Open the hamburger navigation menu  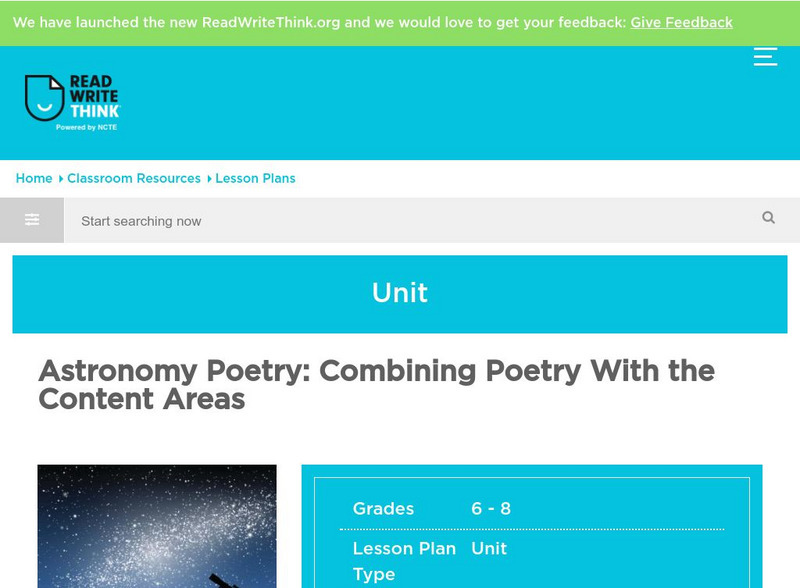pyautogui.click(x=765, y=56)
